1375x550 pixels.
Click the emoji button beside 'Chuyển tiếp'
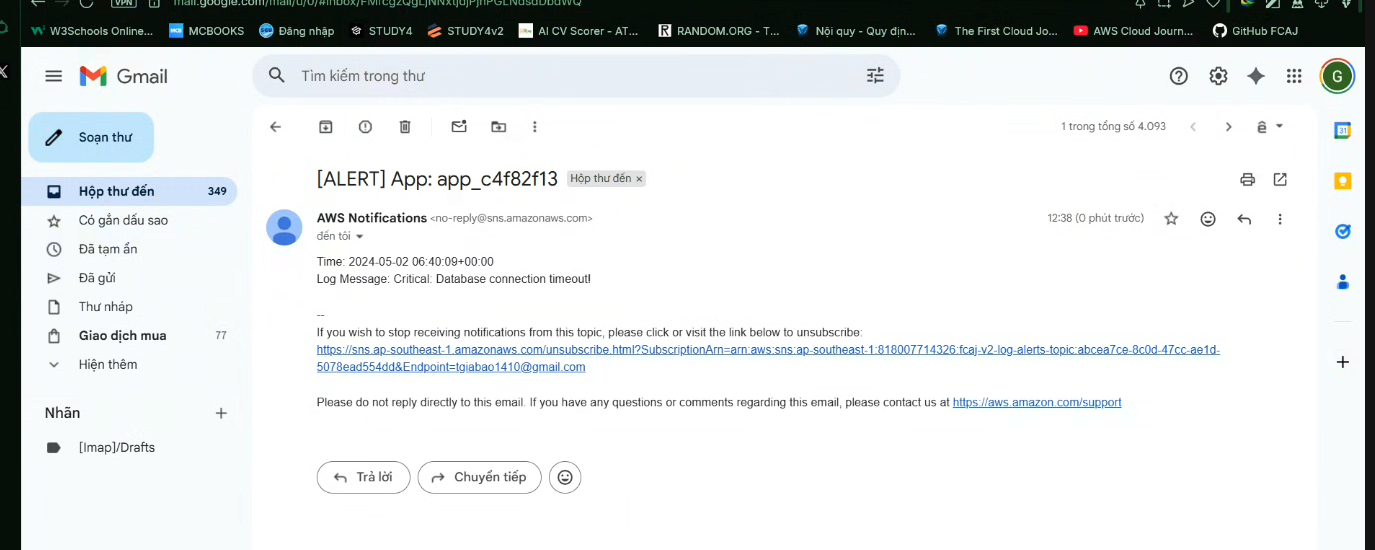(x=565, y=478)
